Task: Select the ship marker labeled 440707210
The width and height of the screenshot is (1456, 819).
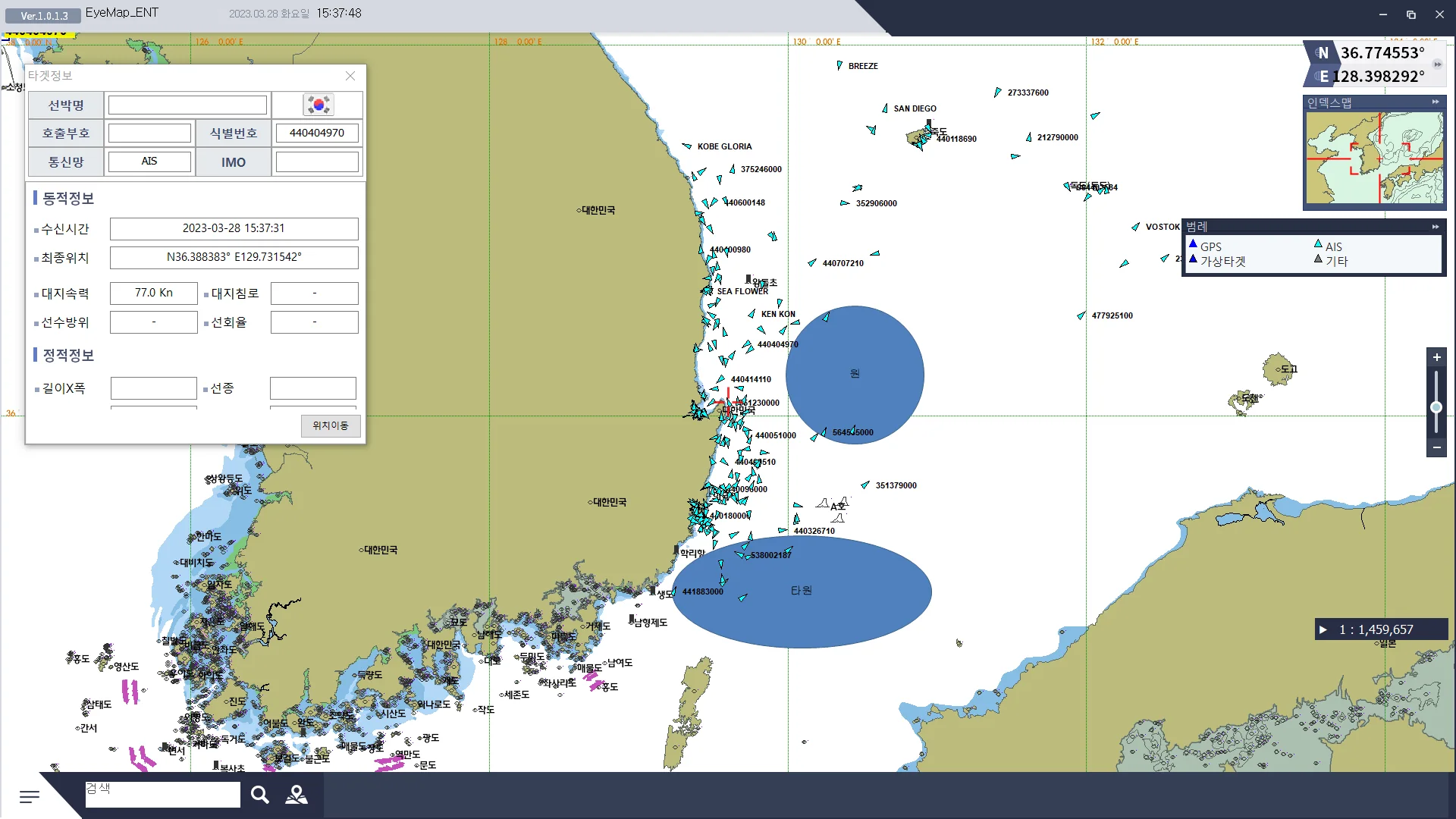Action: pyautogui.click(x=812, y=263)
